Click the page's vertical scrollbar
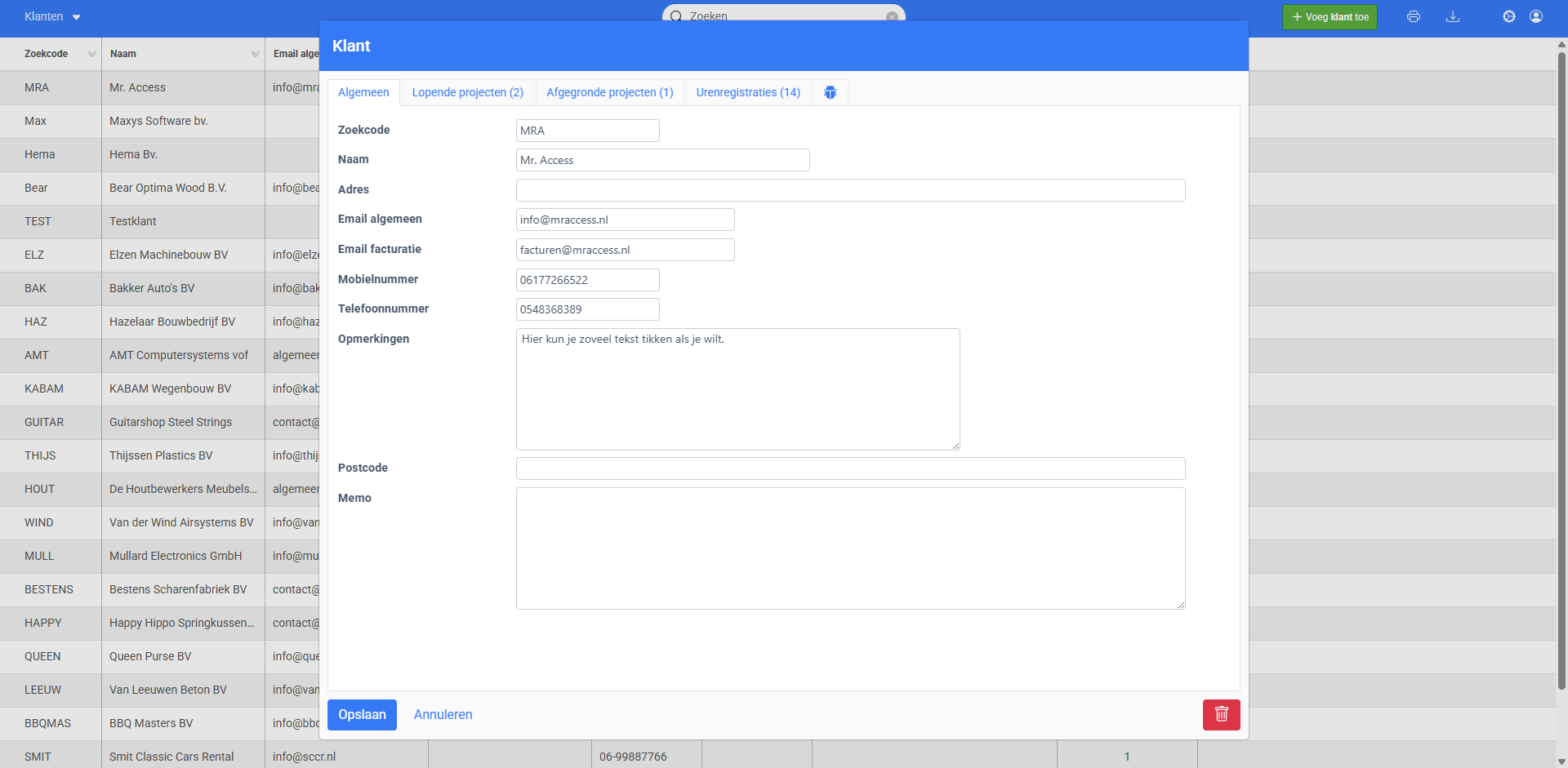 click(1561, 367)
